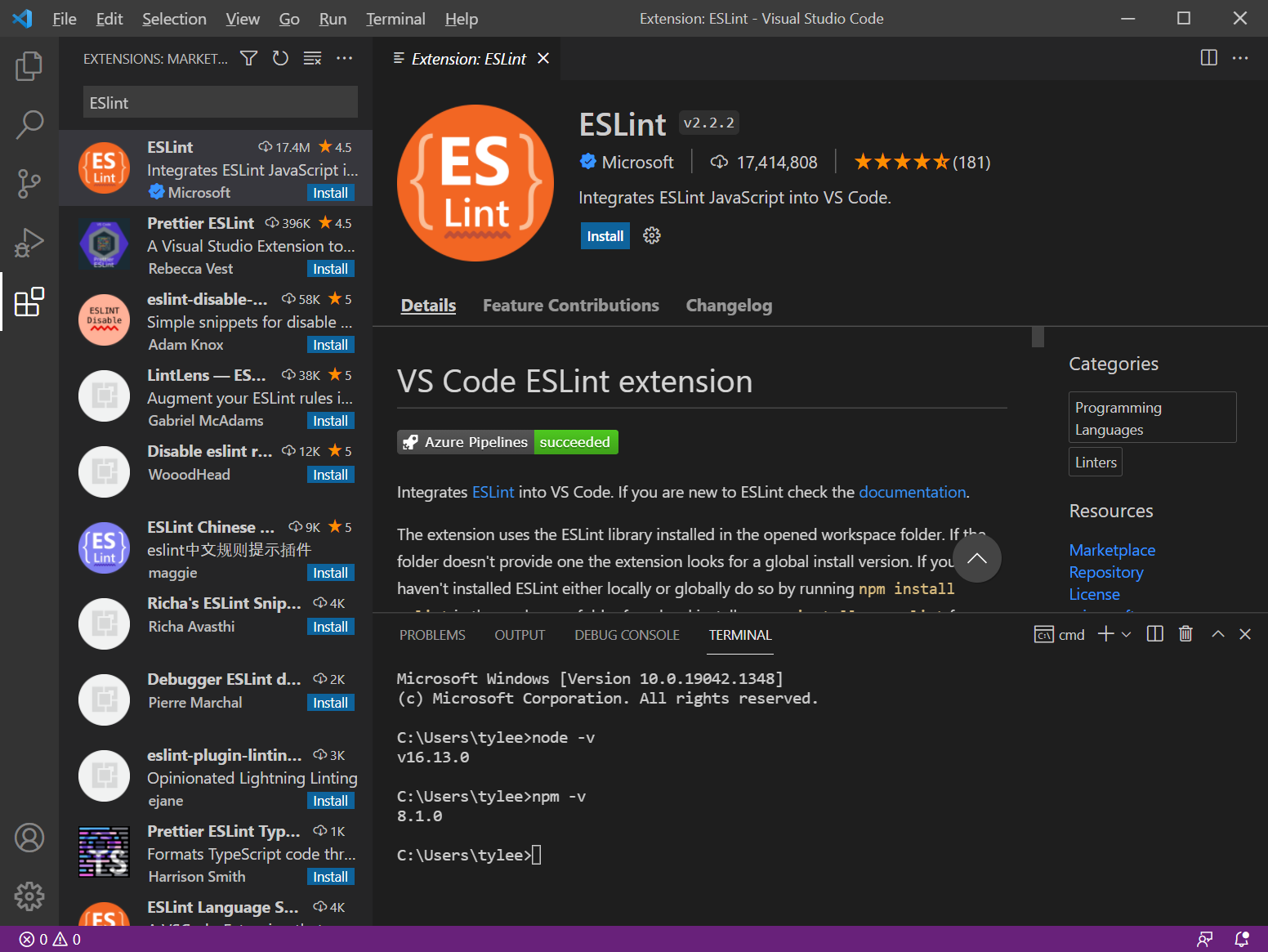Open the Go menu
Viewport: 1268px width, 952px height.
click(289, 19)
